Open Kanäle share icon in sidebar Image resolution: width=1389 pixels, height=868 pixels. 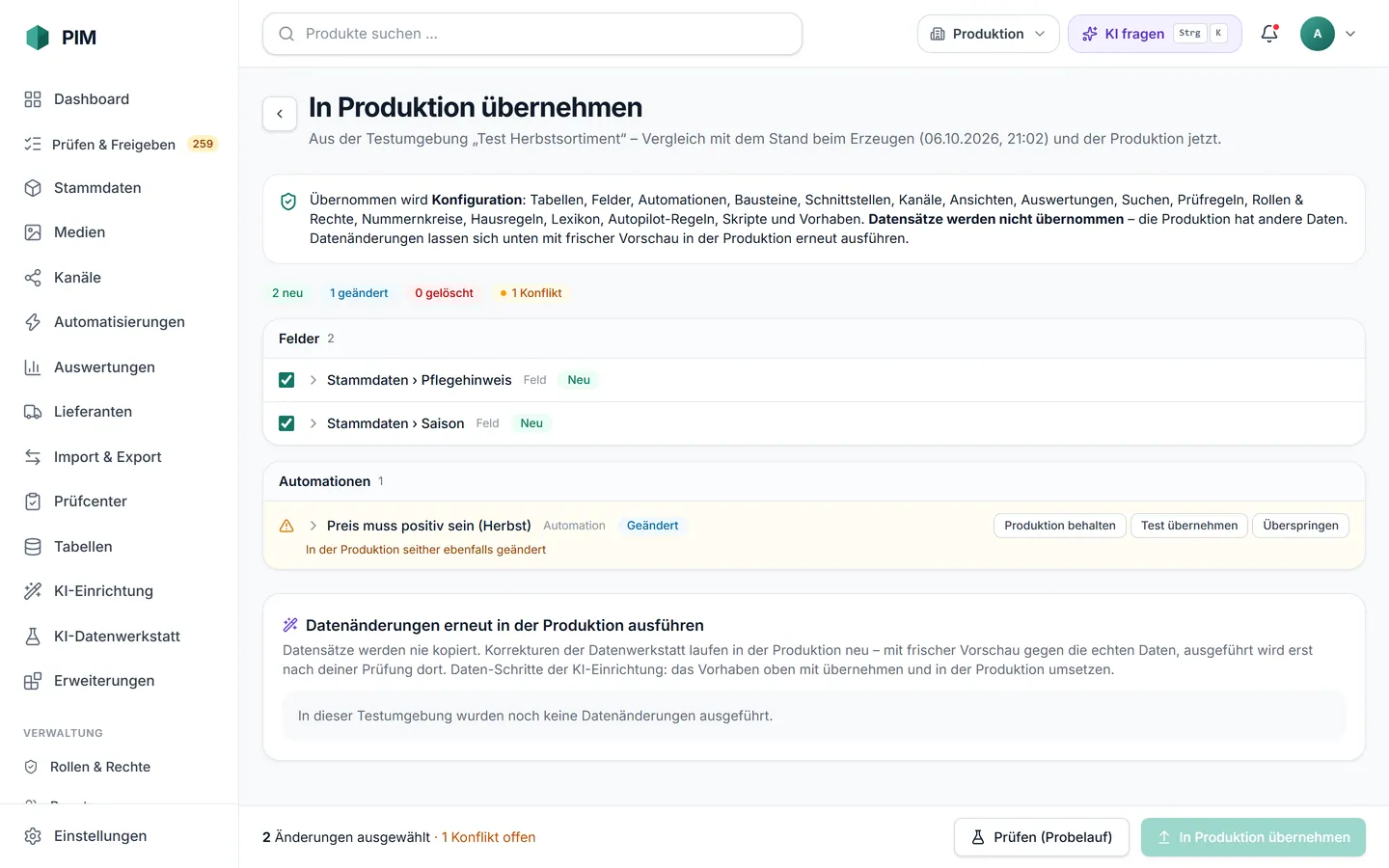[x=33, y=278]
